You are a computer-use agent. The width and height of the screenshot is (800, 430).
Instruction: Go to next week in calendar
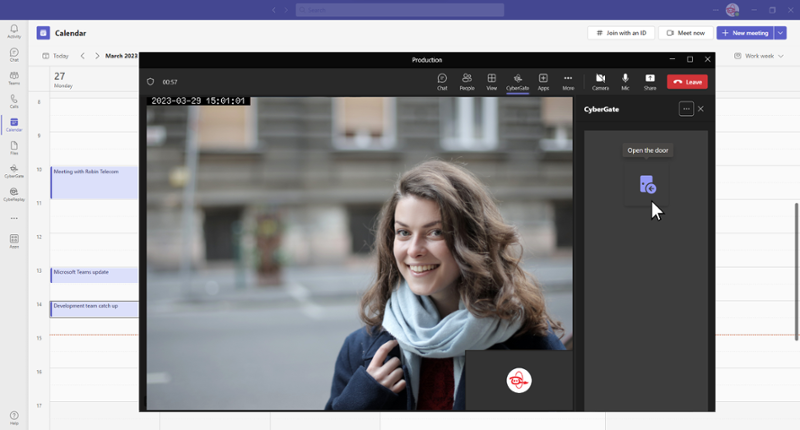[x=97, y=56]
